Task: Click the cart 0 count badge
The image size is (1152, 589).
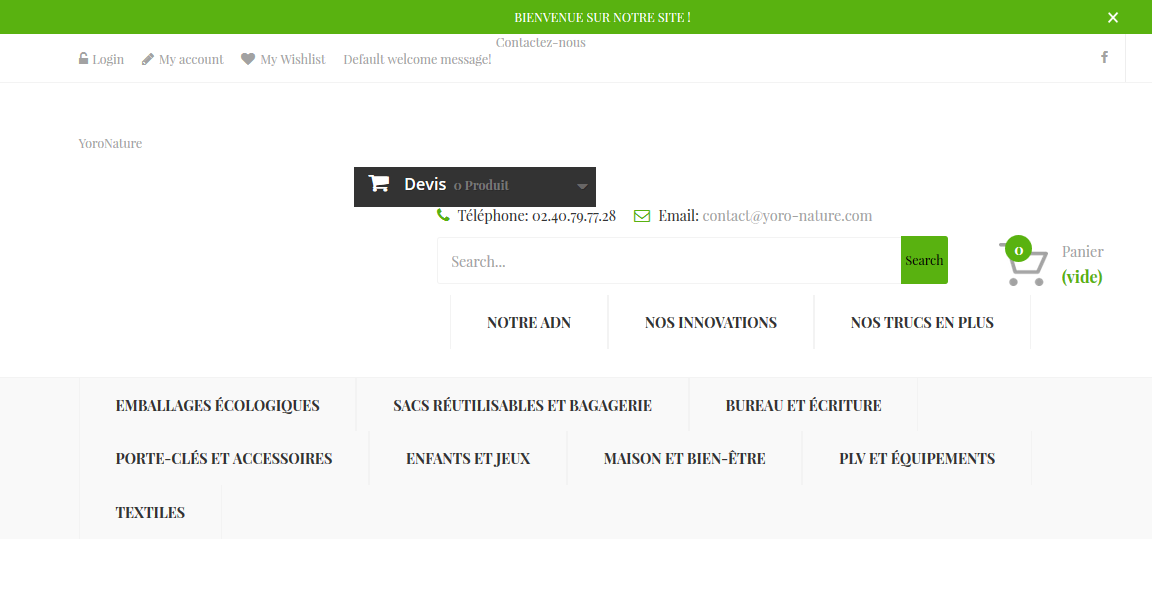Action: coord(1018,250)
